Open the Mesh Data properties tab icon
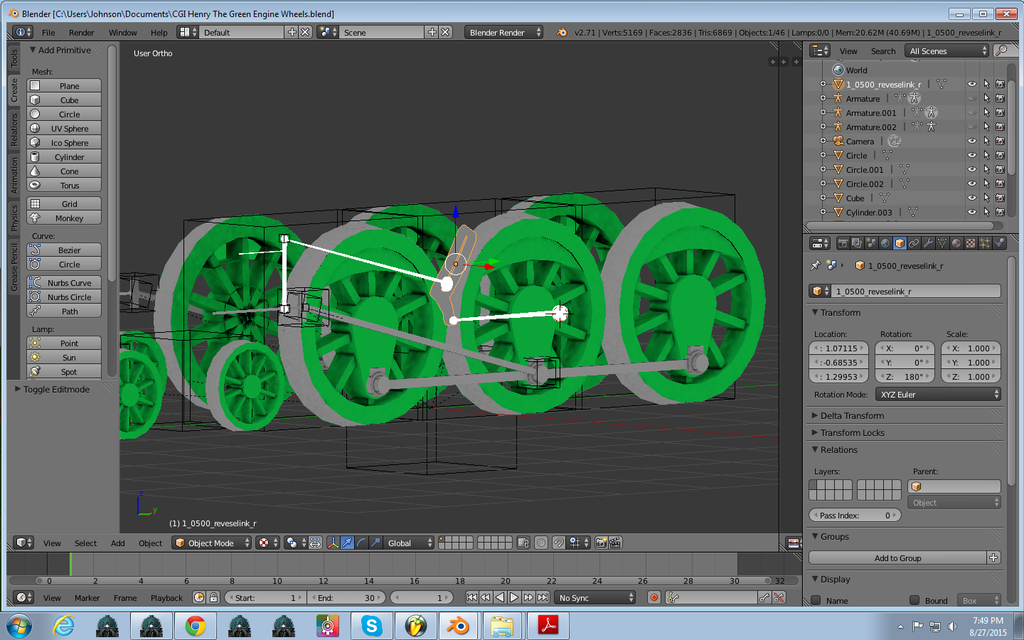 click(942, 243)
